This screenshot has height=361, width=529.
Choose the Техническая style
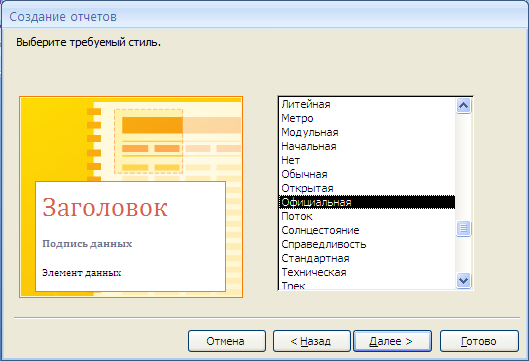tap(367, 272)
